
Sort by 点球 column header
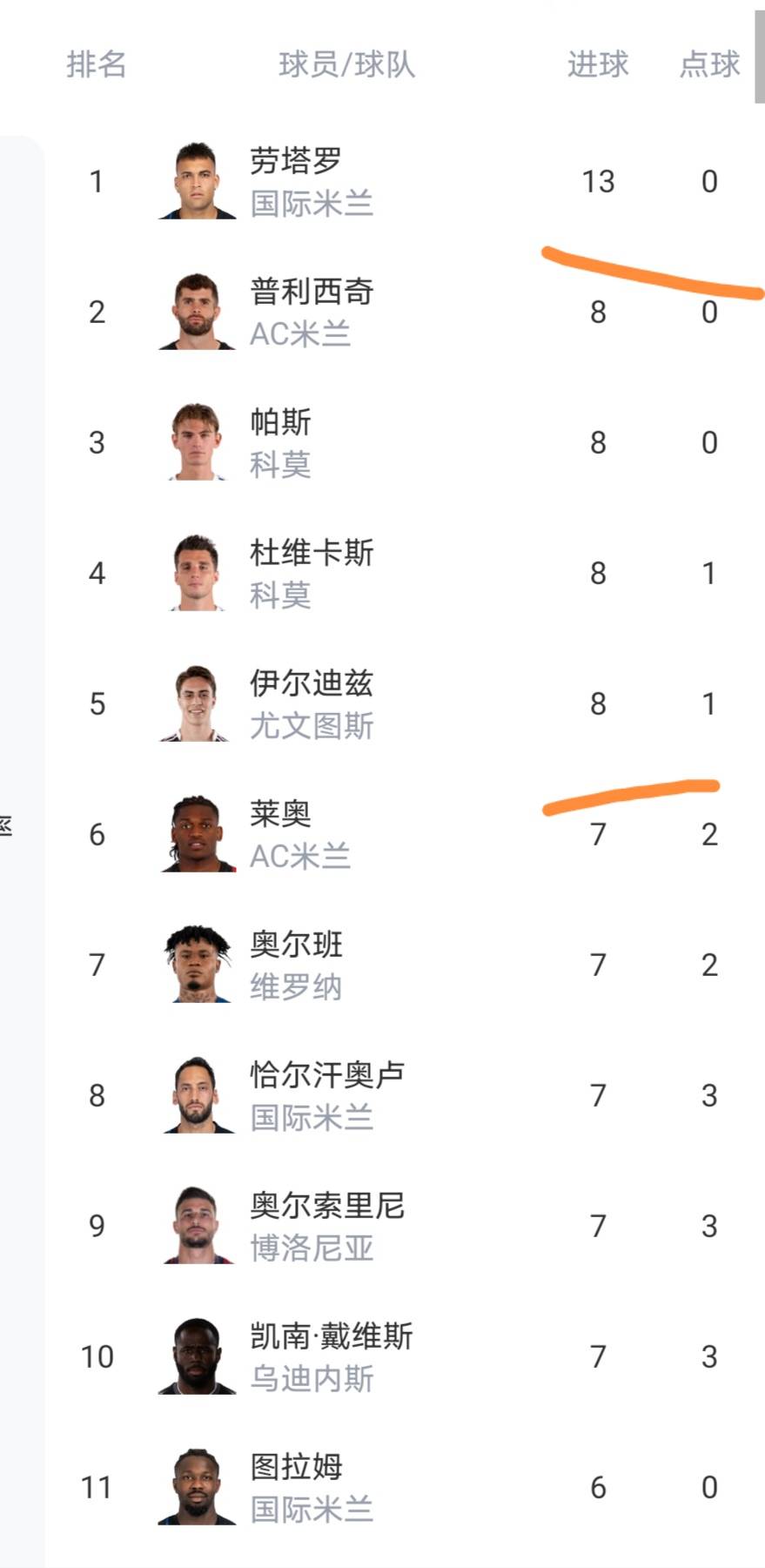coord(709,64)
